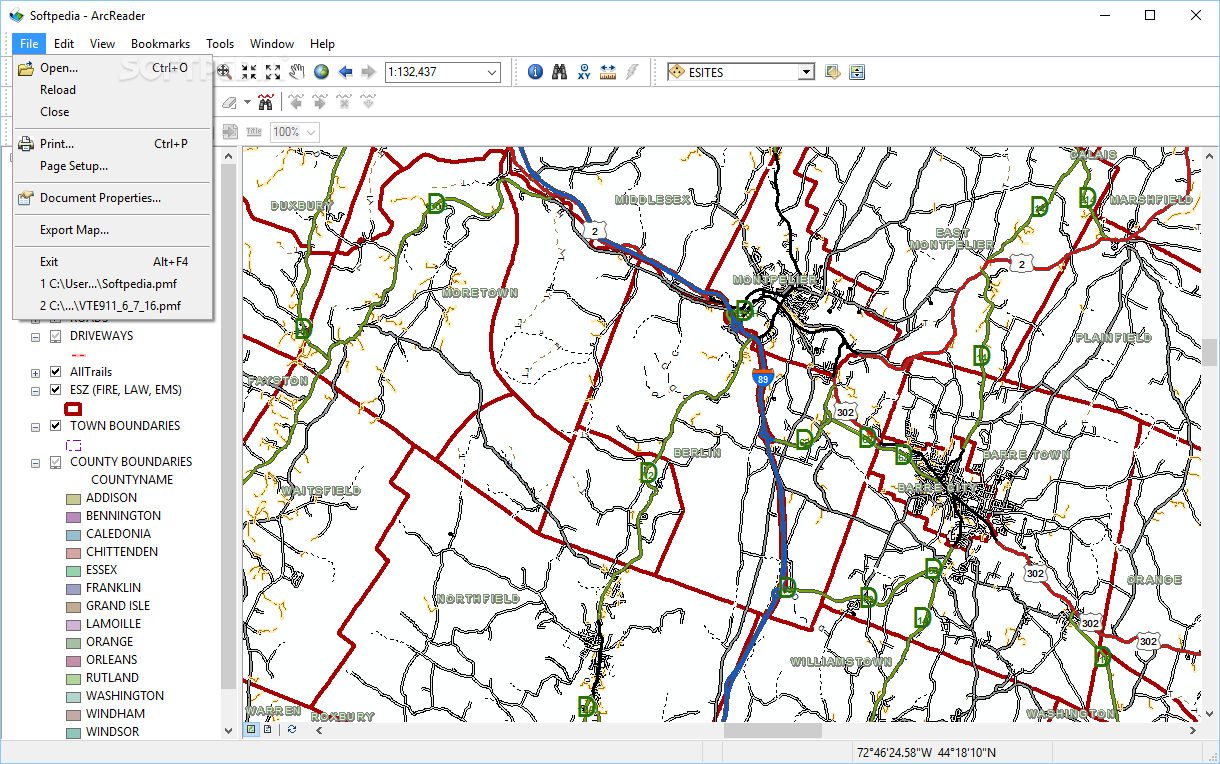Open Document Properties... from File menu
This screenshot has height=764, width=1220.
coord(112,198)
